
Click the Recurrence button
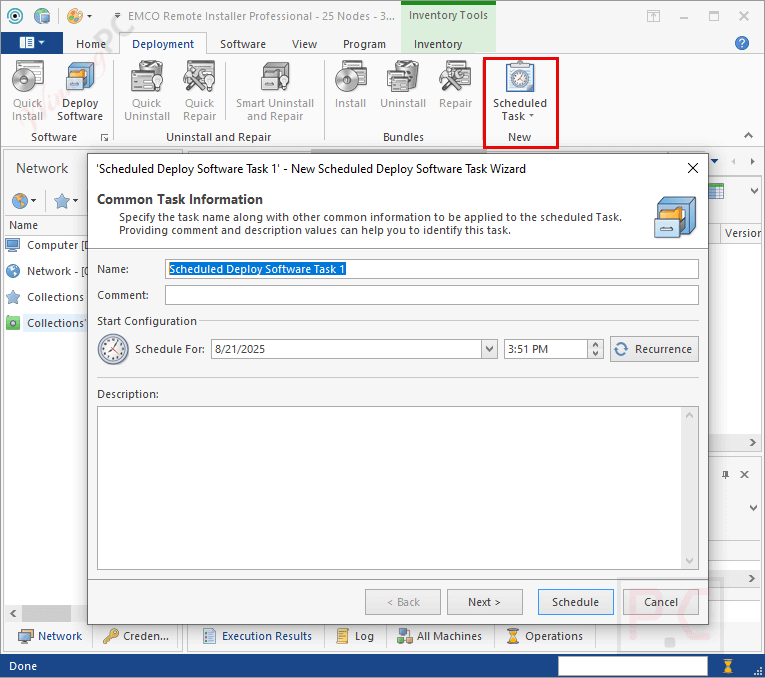tap(654, 349)
